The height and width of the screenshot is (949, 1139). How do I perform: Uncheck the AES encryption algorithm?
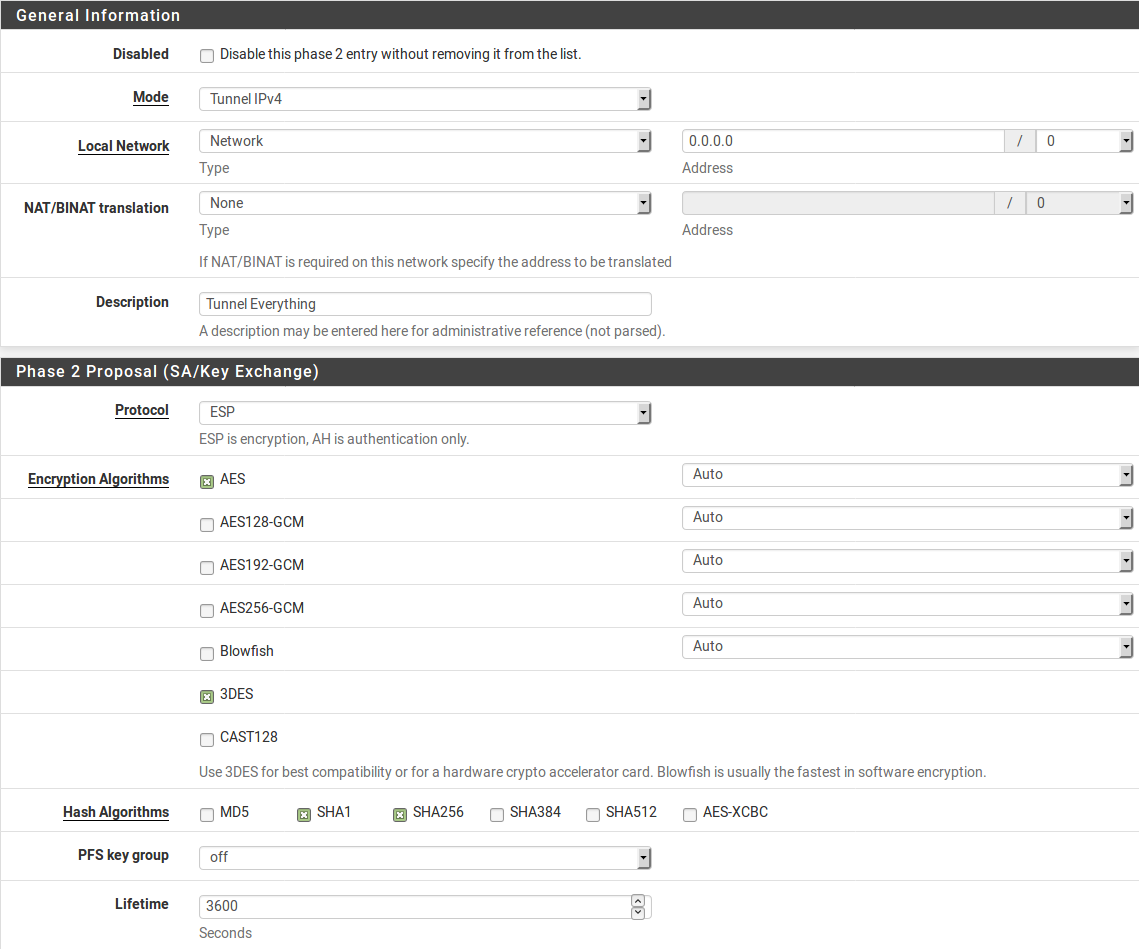207,481
